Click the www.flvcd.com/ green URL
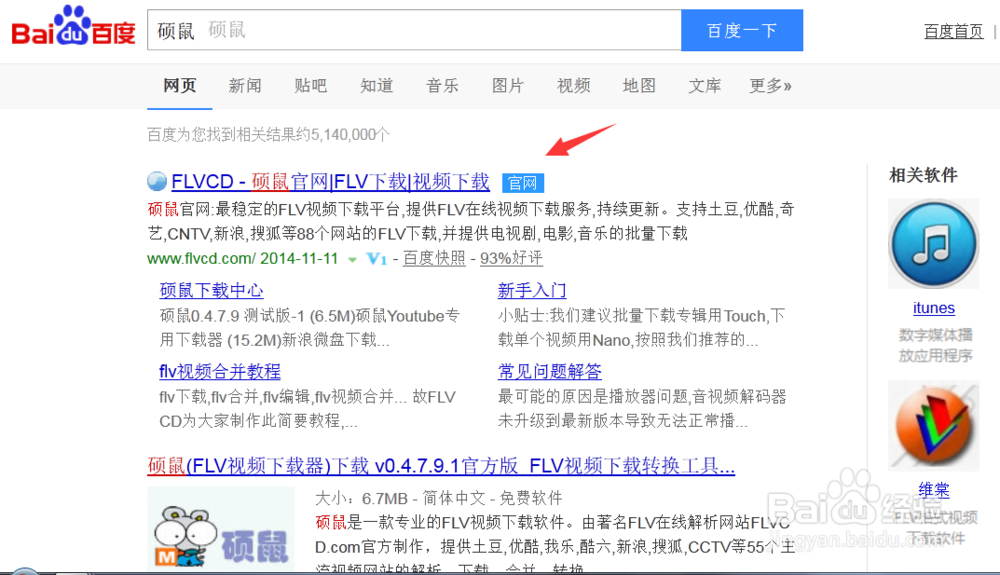The height and width of the screenshot is (575, 1000). click(202, 258)
